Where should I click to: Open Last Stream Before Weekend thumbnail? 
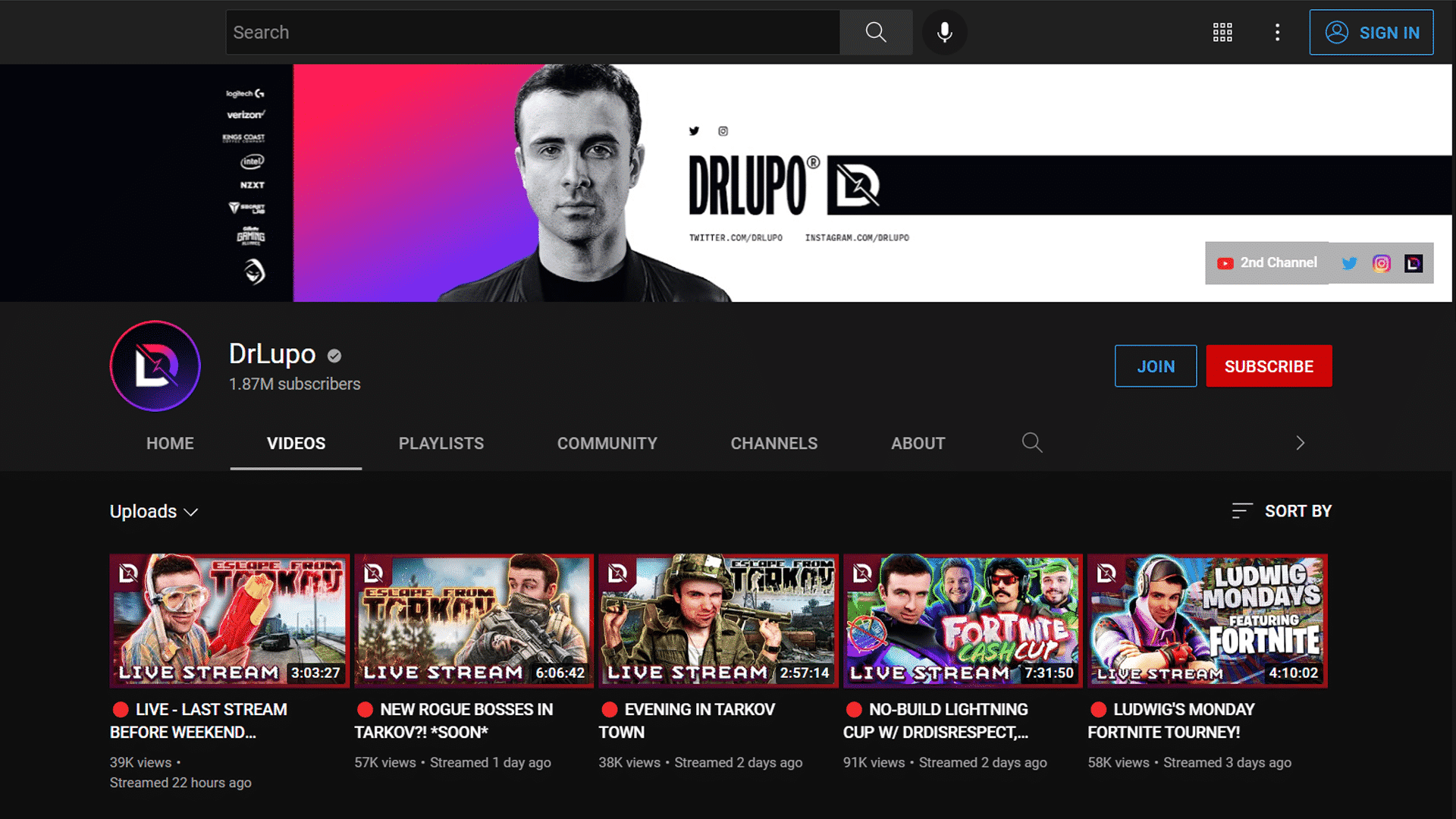pyautogui.click(x=229, y=620)
